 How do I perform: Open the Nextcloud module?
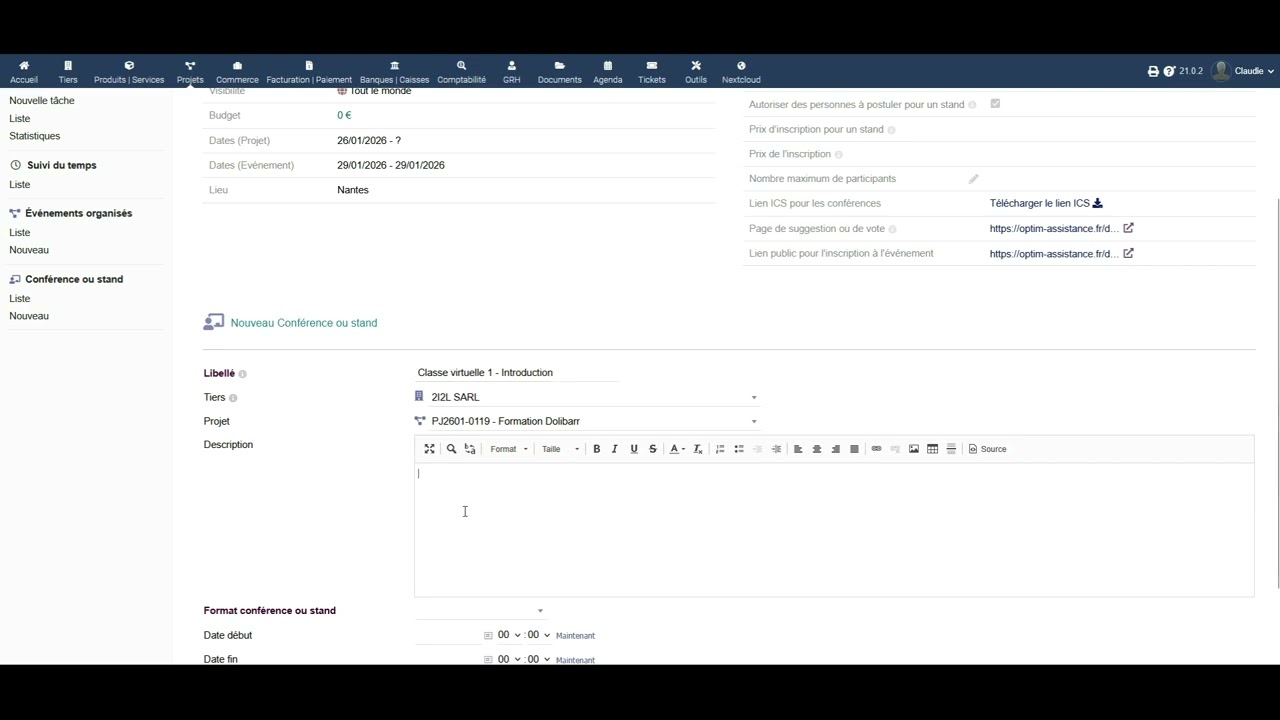pyautogui.click(x=741, y=72)
